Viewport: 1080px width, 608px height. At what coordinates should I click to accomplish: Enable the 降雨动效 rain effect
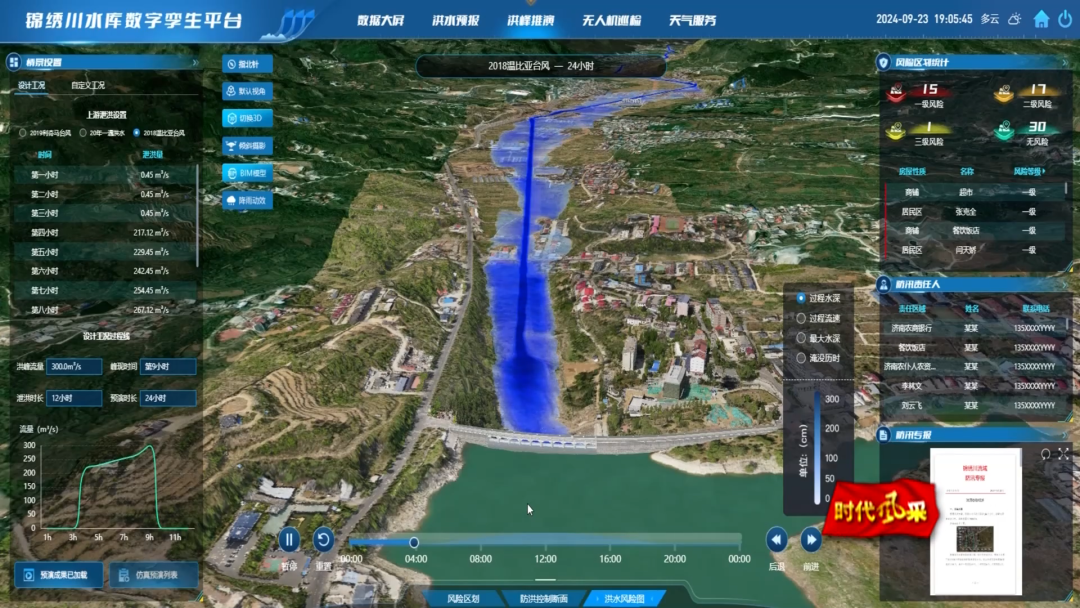point(247,200)
